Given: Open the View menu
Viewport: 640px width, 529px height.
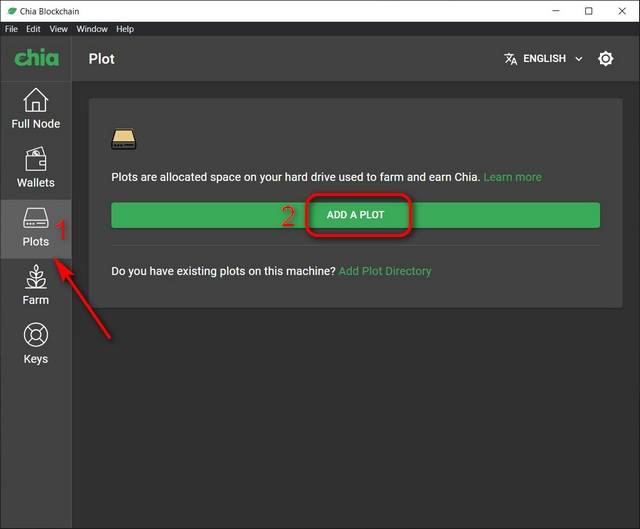Looking at the screenshot, I should coord(59,29).
